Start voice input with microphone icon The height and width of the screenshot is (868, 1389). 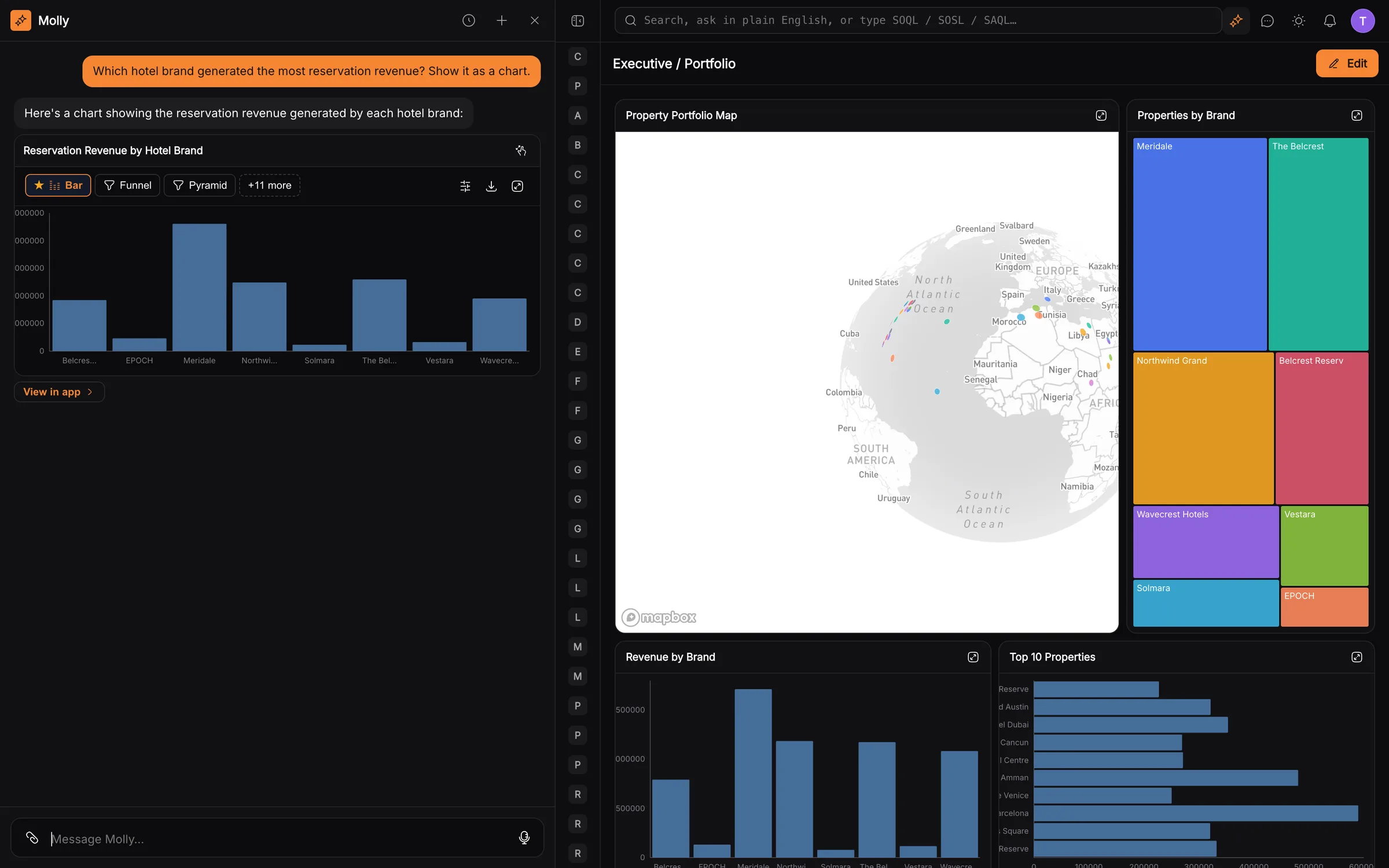coord(524,837)
